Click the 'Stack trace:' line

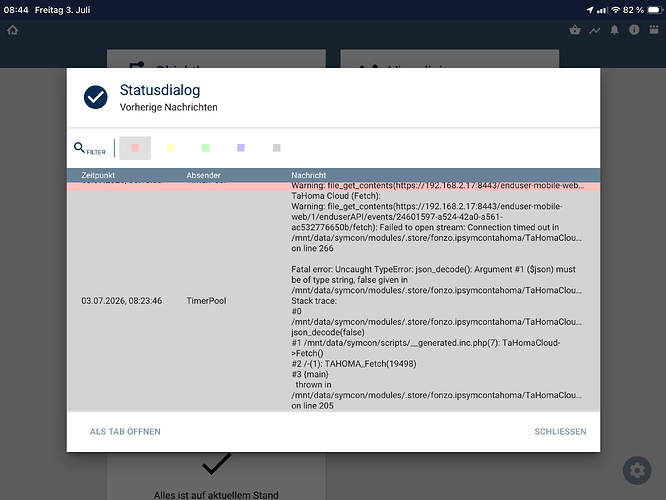[x=313, y=301]
